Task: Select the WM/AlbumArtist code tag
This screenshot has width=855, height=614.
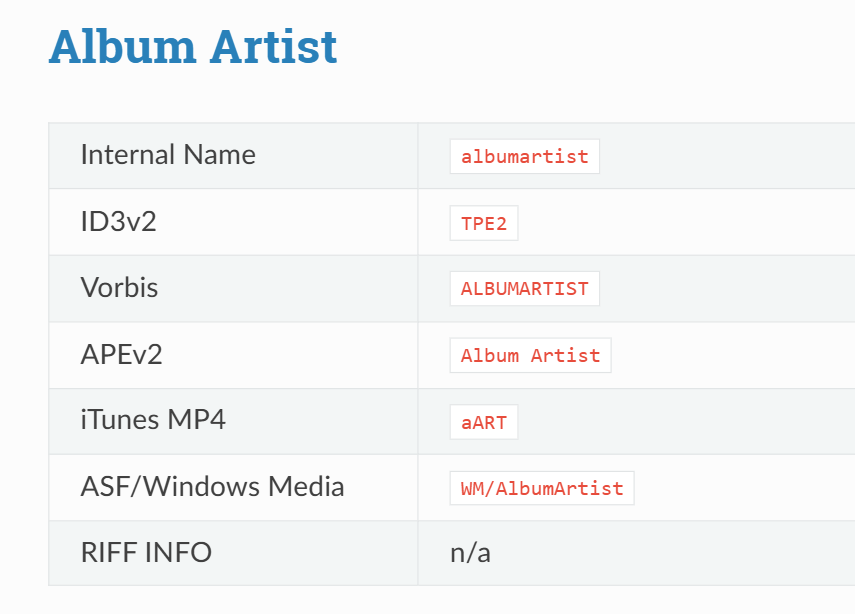Action: pos(541,489)
